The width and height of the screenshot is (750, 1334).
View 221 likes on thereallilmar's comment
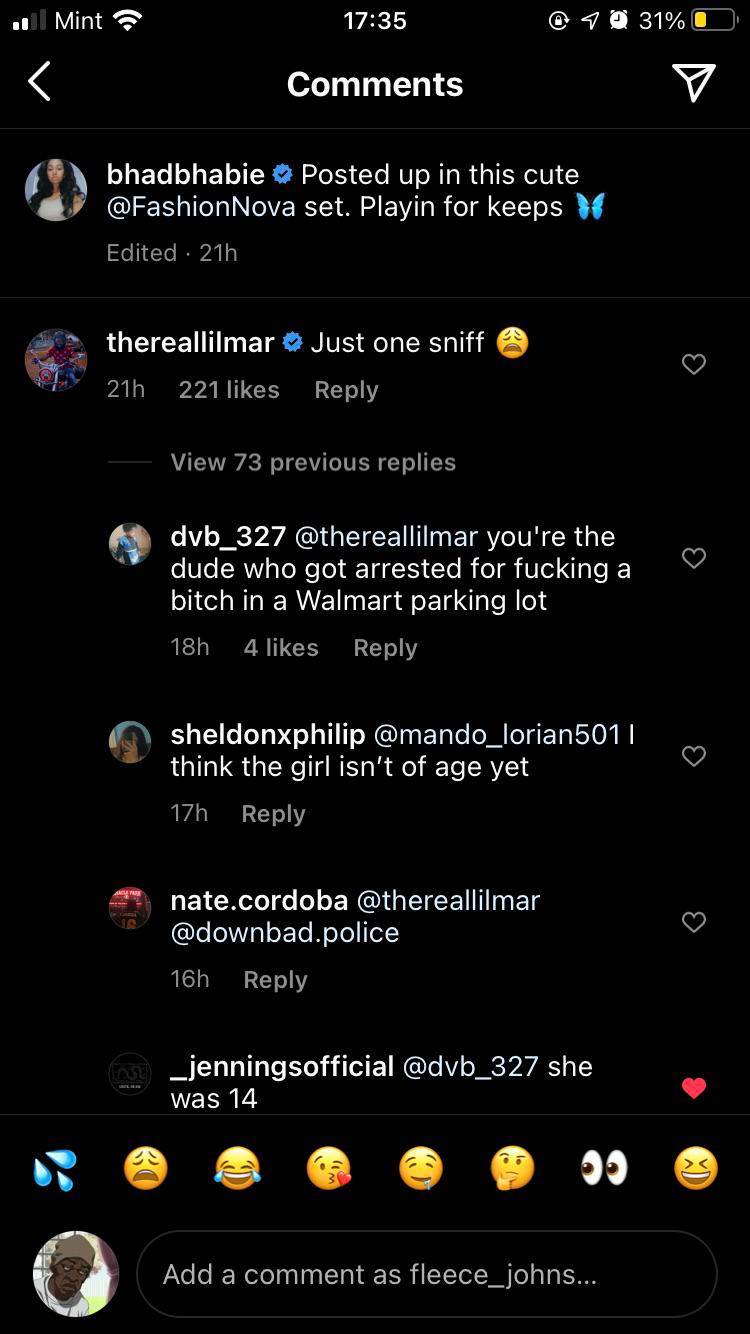229,390
